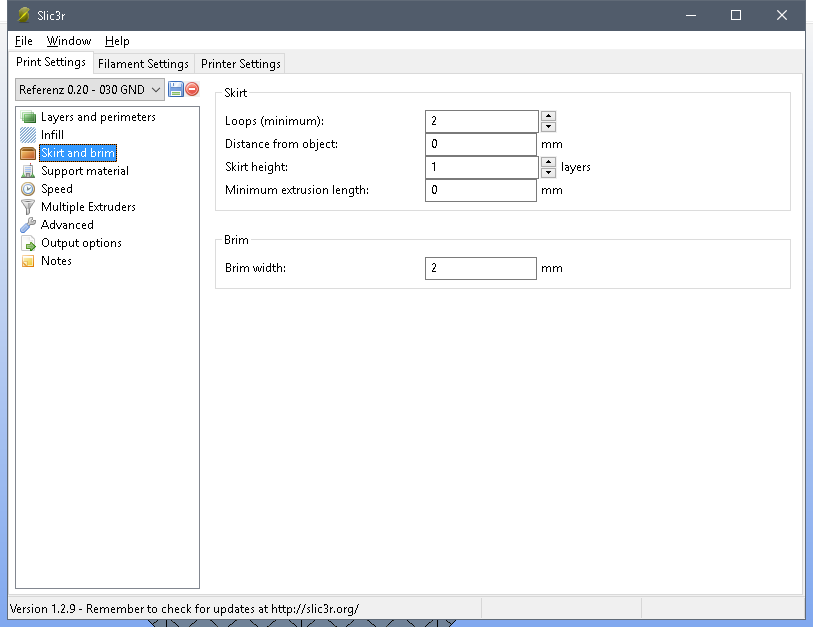Screen dimensions: 813x627
Task: Open the Advanced wrench settings
Action: point(66,225)
